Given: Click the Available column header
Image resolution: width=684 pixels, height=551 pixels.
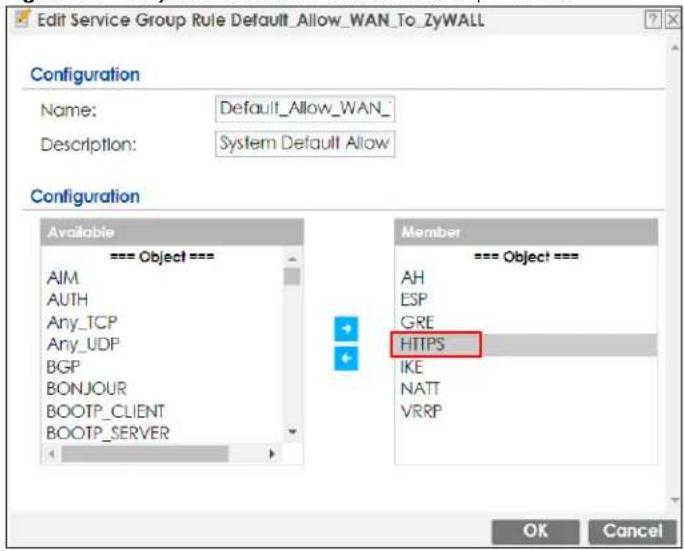Looking at the screenshot, I should click(172, 232).
